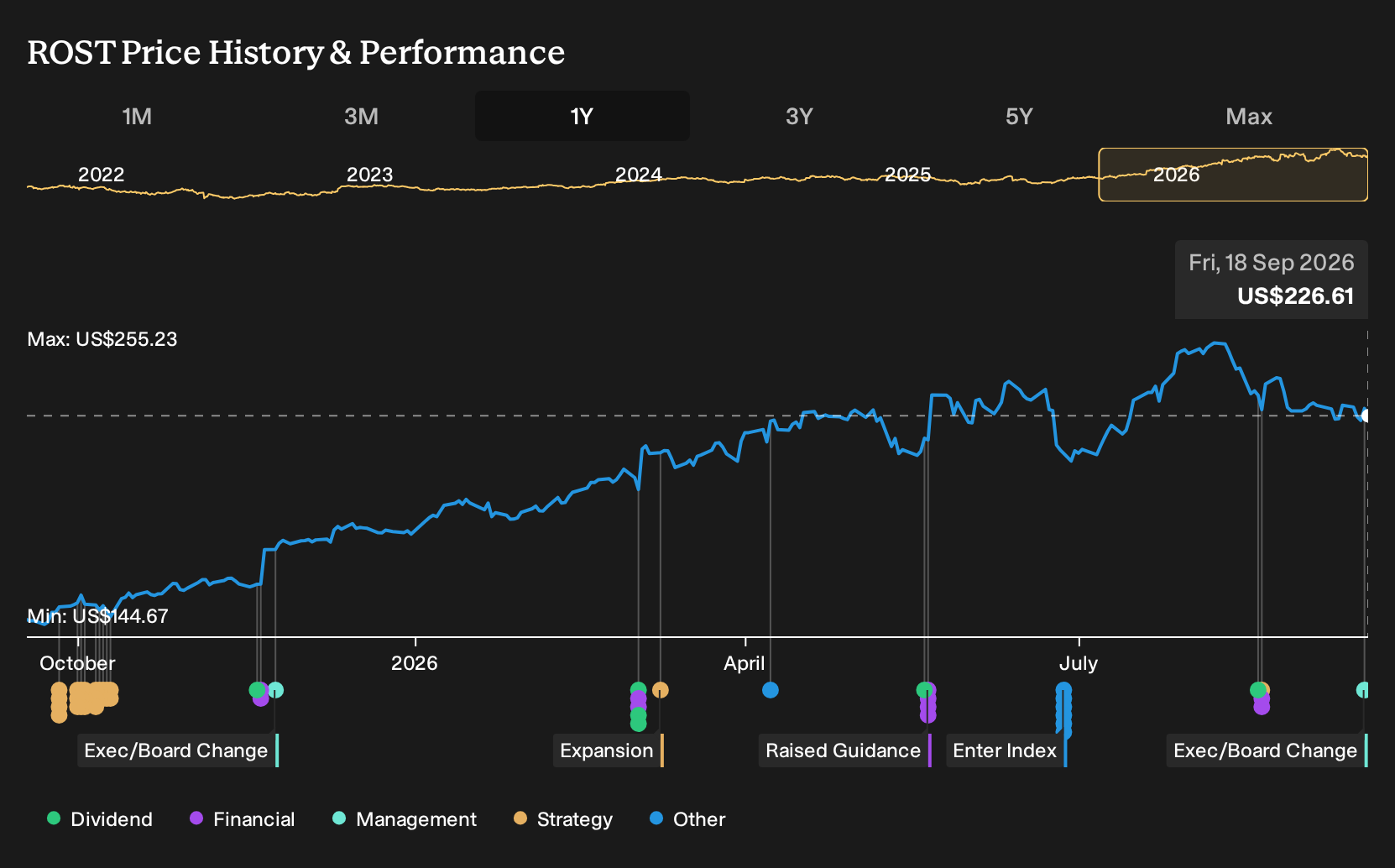Viewport: 1395px width, 868px height.
Task: Select the 1Y time range tab
Action: coord(583,116)
